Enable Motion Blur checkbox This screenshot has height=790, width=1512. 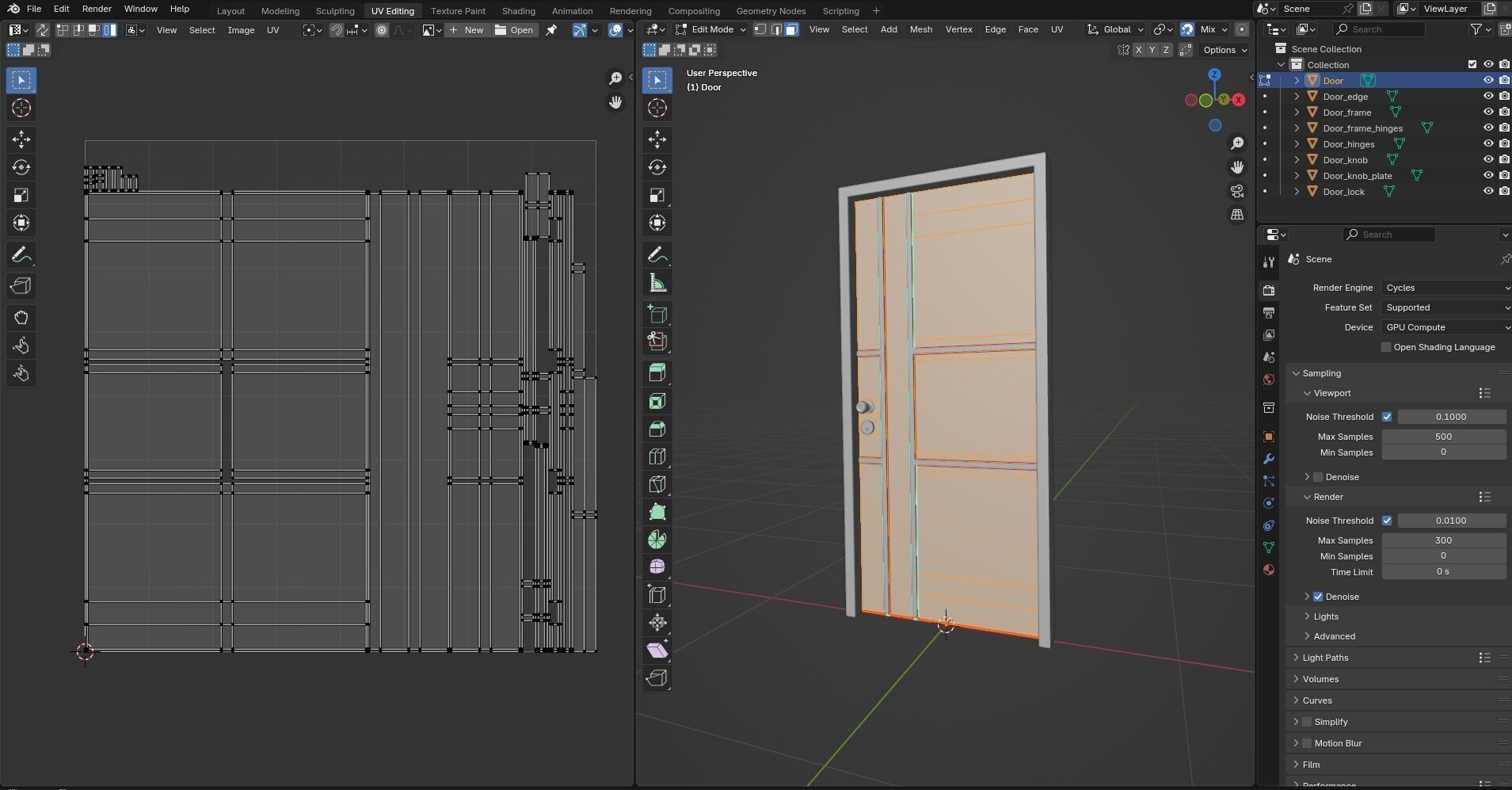pyautogui.click(x=1307, y=743)
